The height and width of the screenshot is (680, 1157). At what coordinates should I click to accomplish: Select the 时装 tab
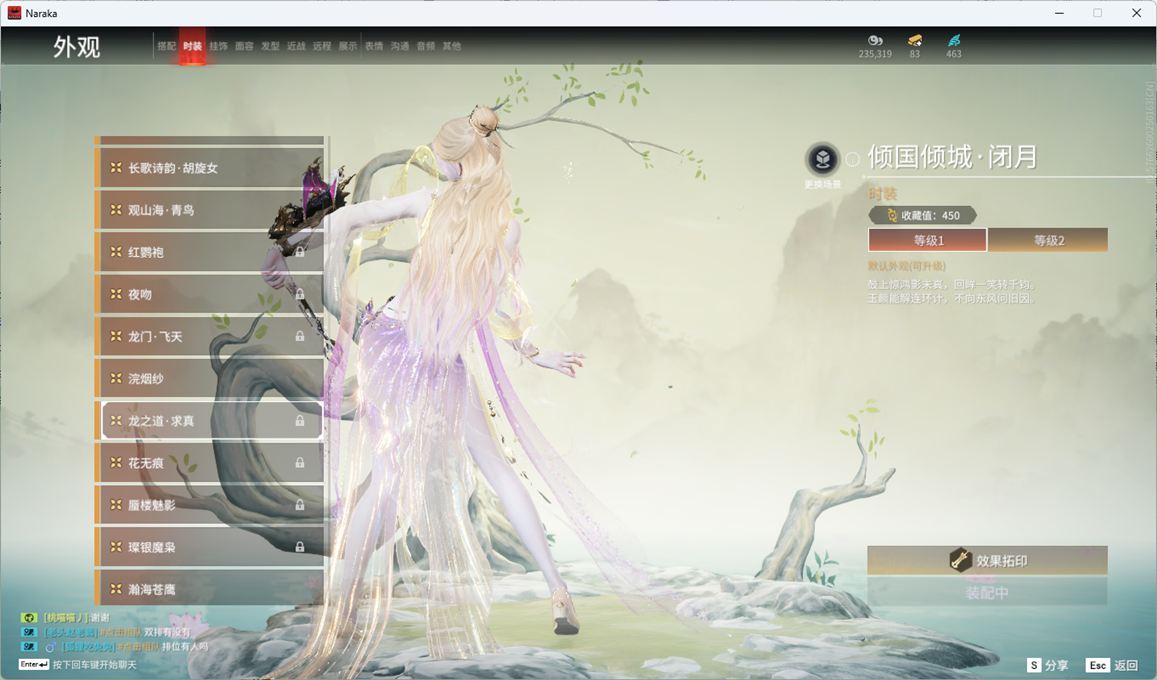click(x=193, y=46)
